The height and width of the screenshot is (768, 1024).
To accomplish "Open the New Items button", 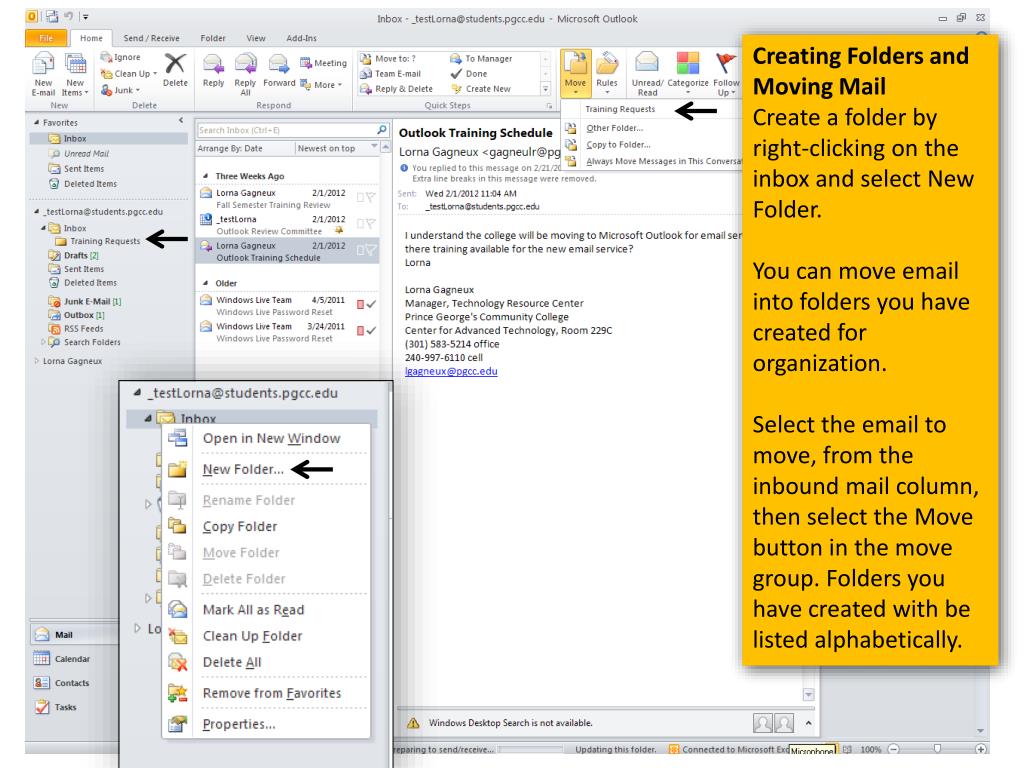I will [75, 74].
